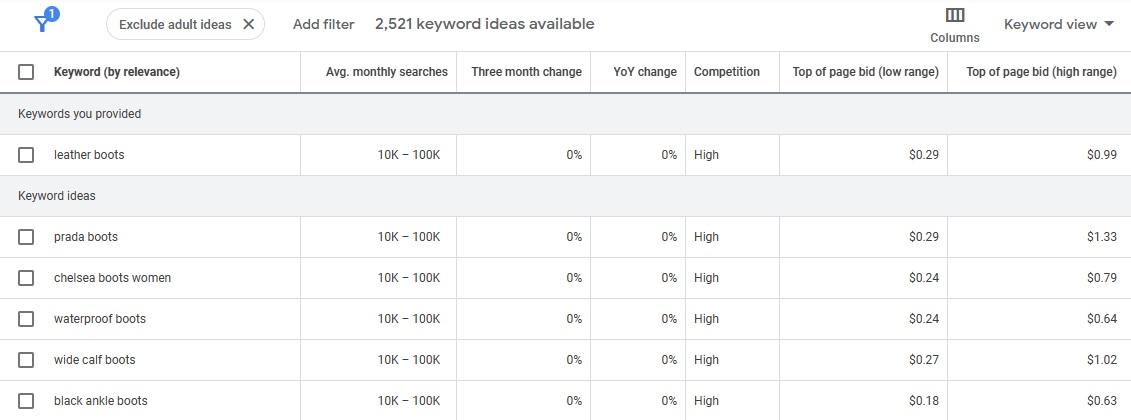
Task: Tick the chelsea boots women checkbox
Action: click(x=26, y=278)
